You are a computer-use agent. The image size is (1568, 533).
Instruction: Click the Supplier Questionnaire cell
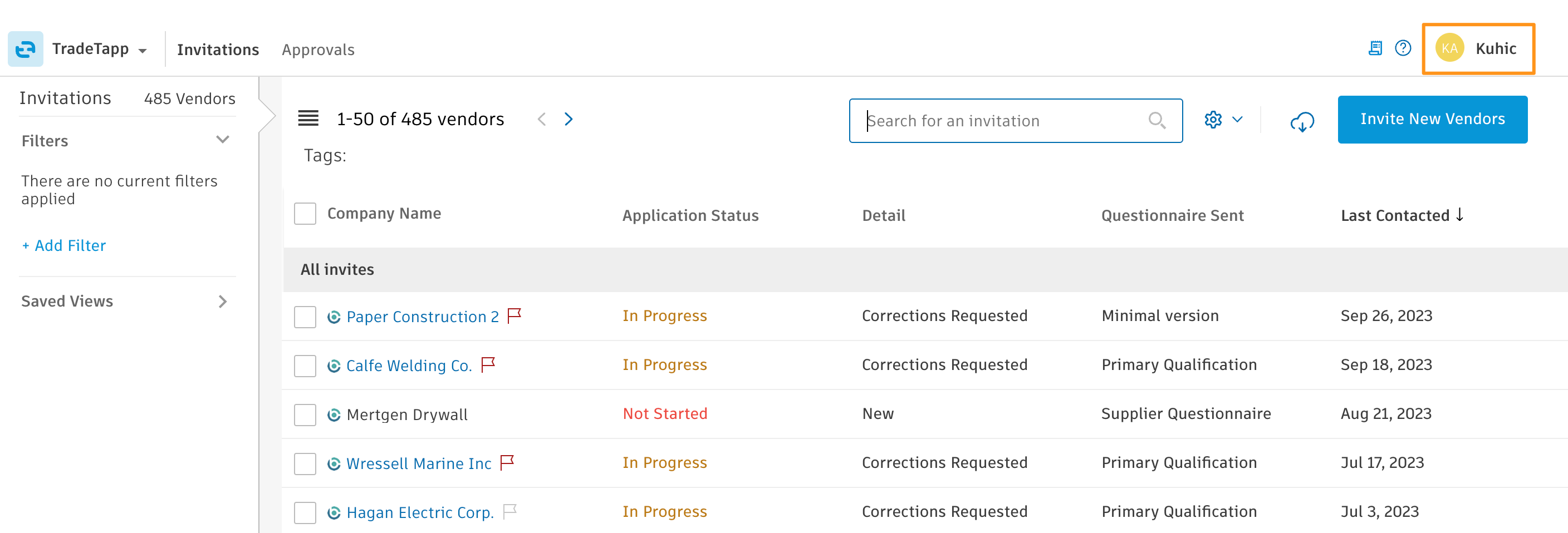point(1185,414)
